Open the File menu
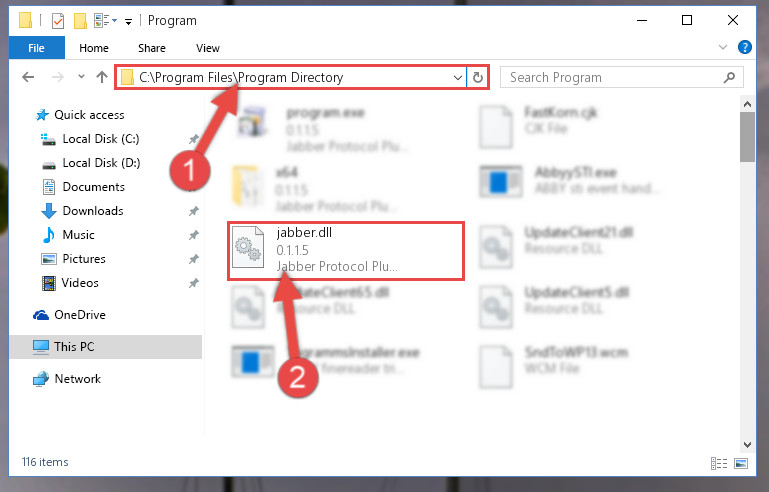The image size is (769, 492). tap(36, 48)
